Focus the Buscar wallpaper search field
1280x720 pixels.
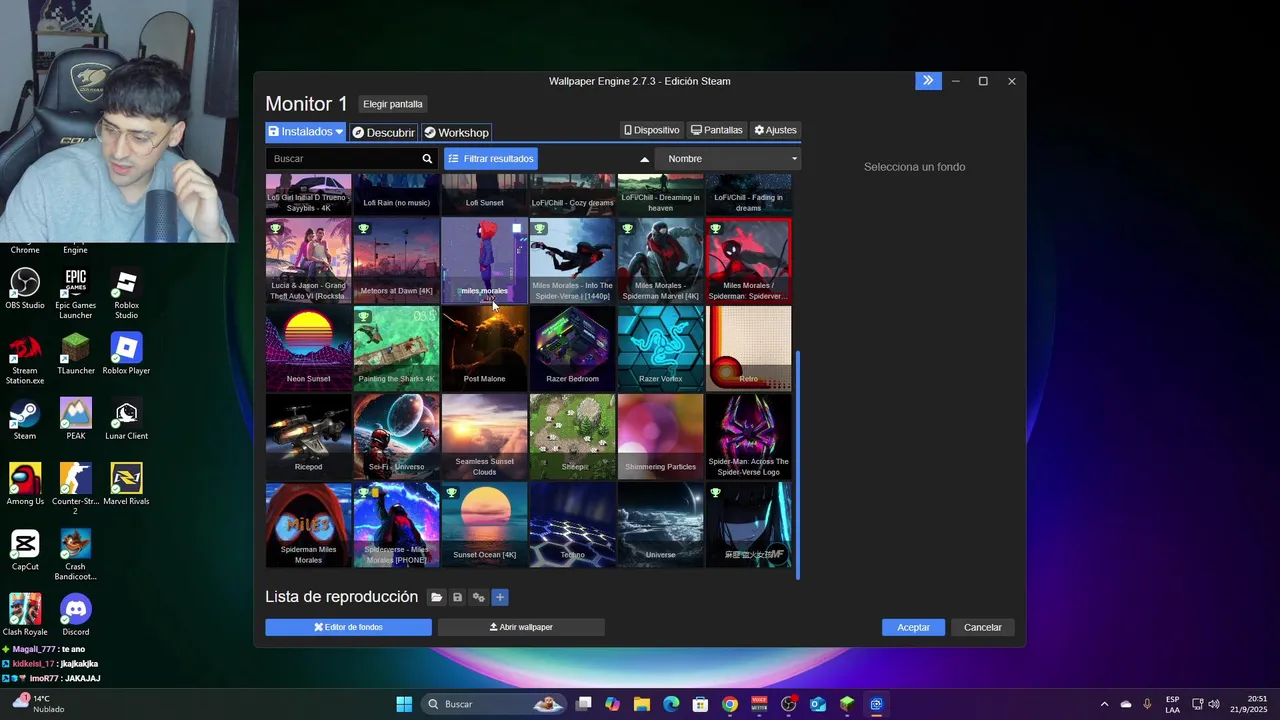pos(342,159)
